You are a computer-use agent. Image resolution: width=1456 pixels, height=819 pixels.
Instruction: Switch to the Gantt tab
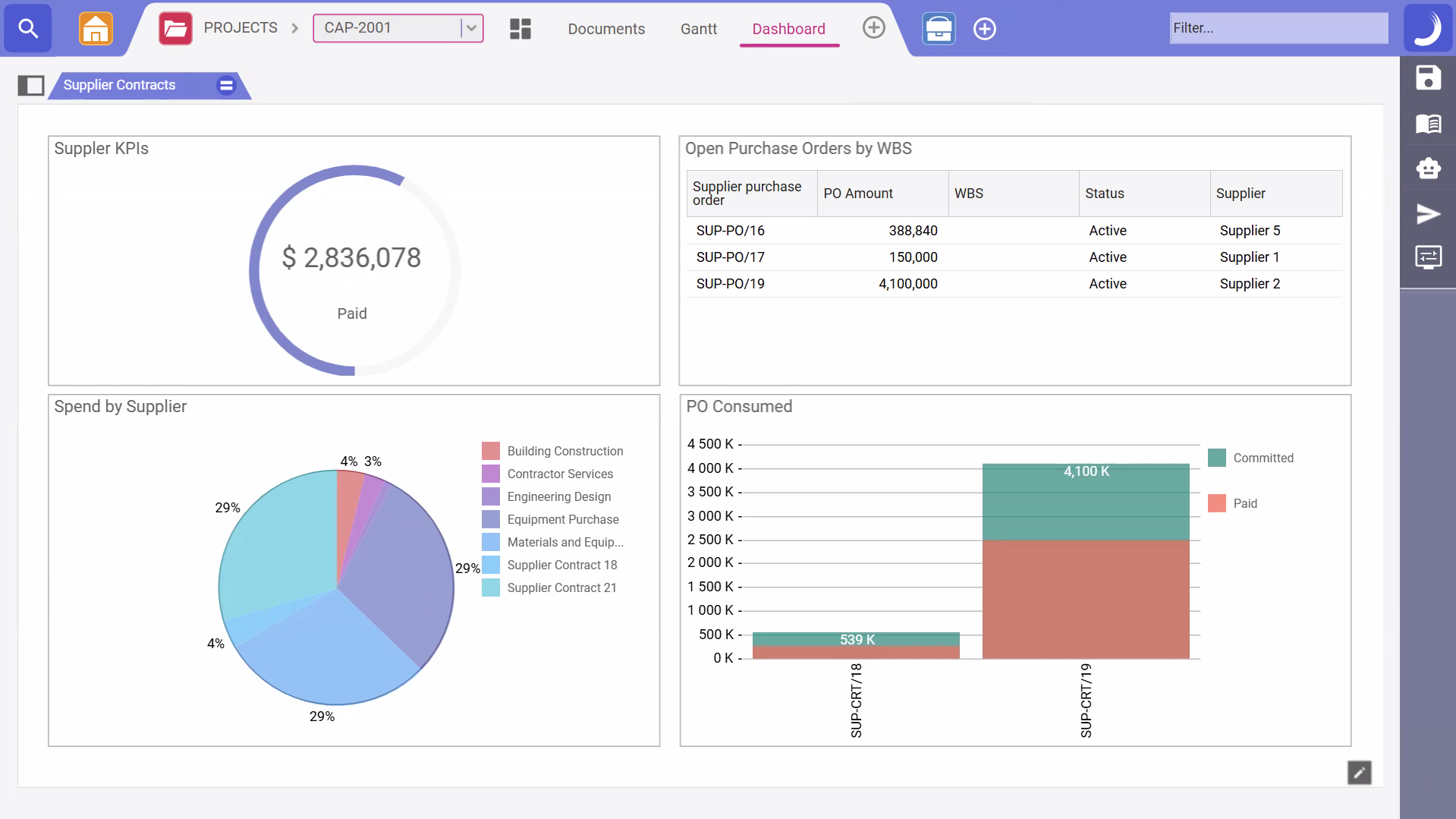[x=698, y=29]
